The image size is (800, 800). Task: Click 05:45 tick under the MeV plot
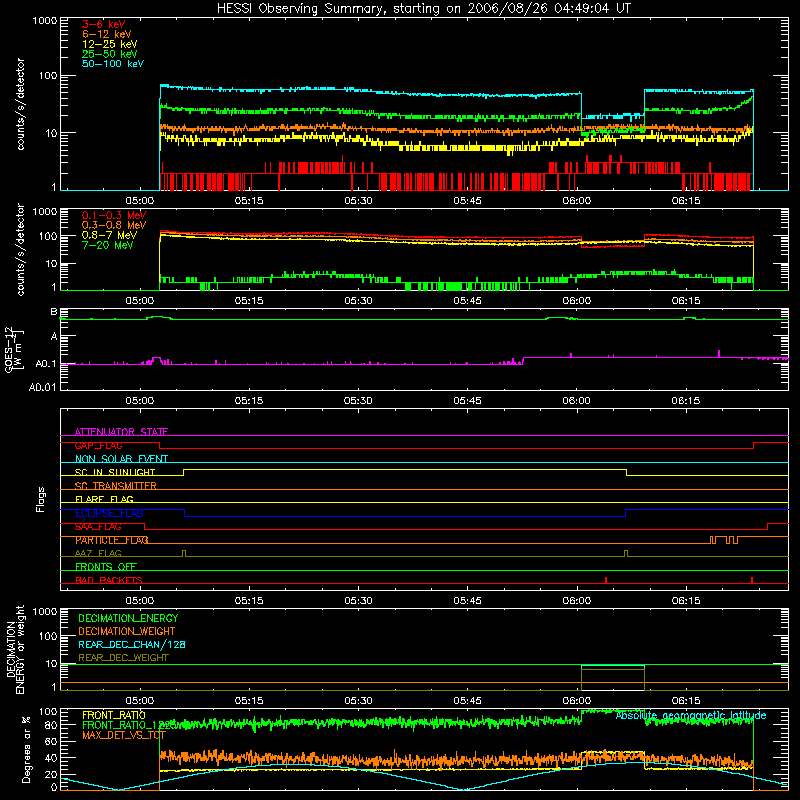pos(467,301)
